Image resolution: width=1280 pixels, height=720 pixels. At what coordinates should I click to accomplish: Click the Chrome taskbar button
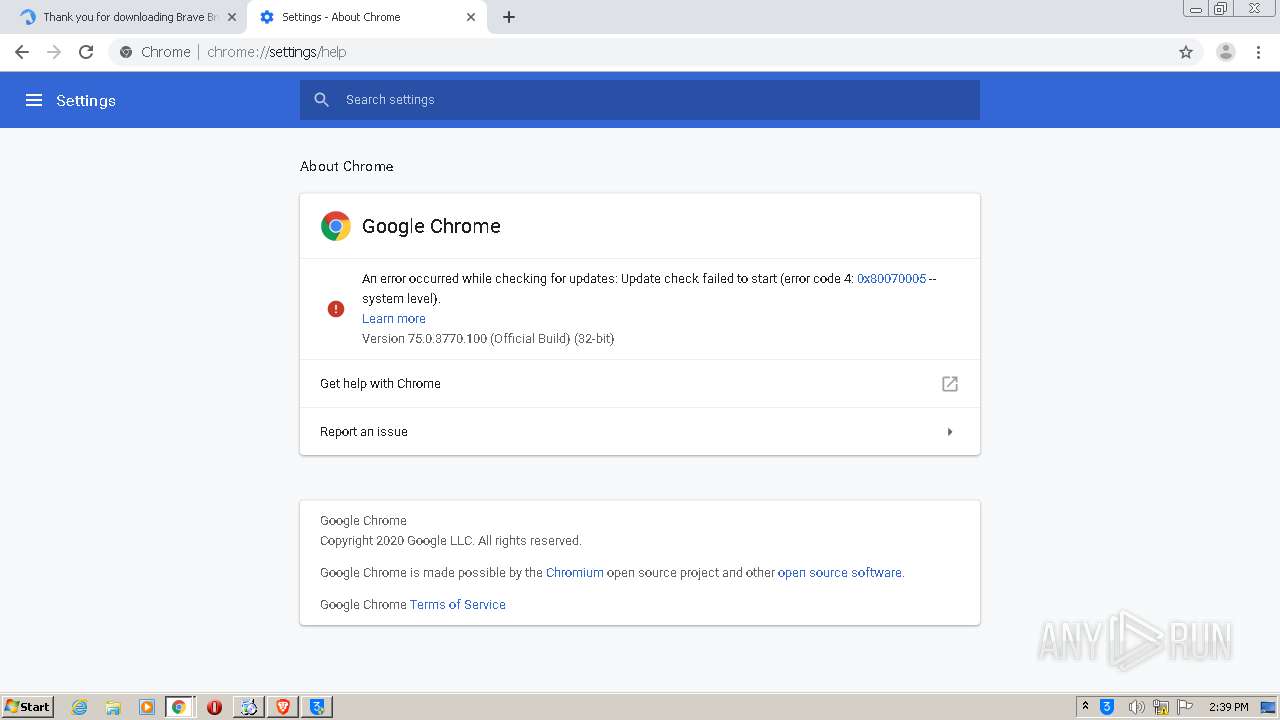179,707
